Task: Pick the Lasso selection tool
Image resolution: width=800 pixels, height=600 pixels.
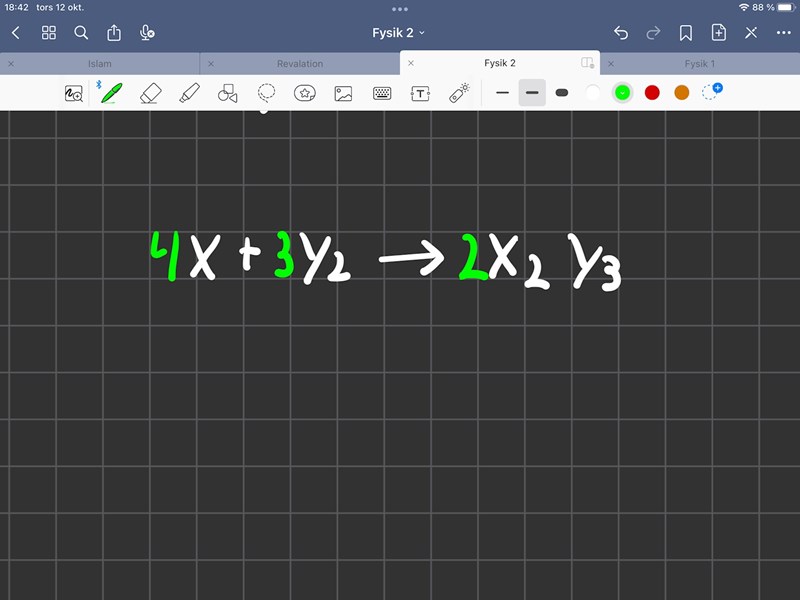Action: [266, 93]
